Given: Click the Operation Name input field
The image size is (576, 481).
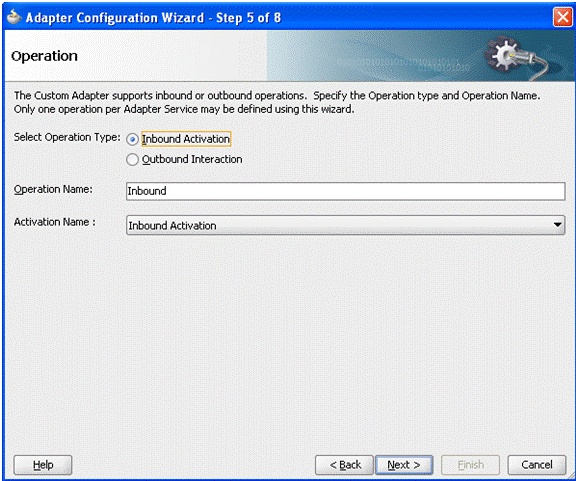Looking at the screenshot, I should tap(345, 191).
